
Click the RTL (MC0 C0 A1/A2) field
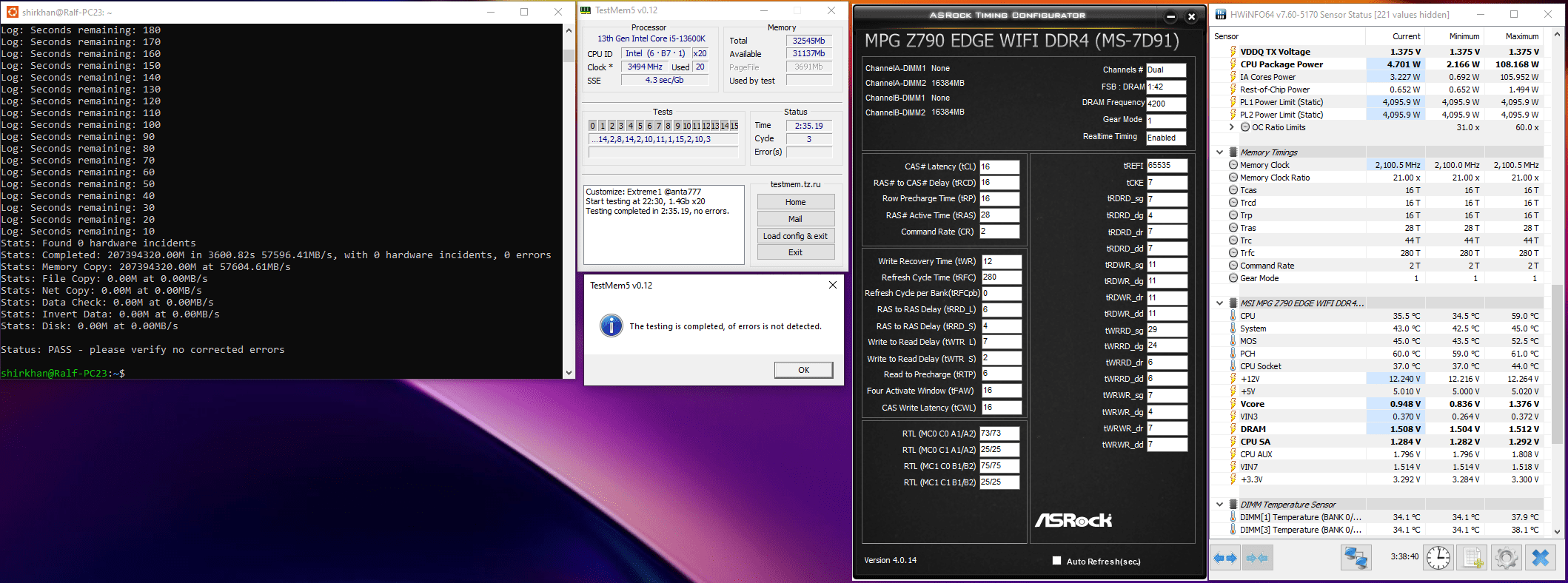point(999,434)
